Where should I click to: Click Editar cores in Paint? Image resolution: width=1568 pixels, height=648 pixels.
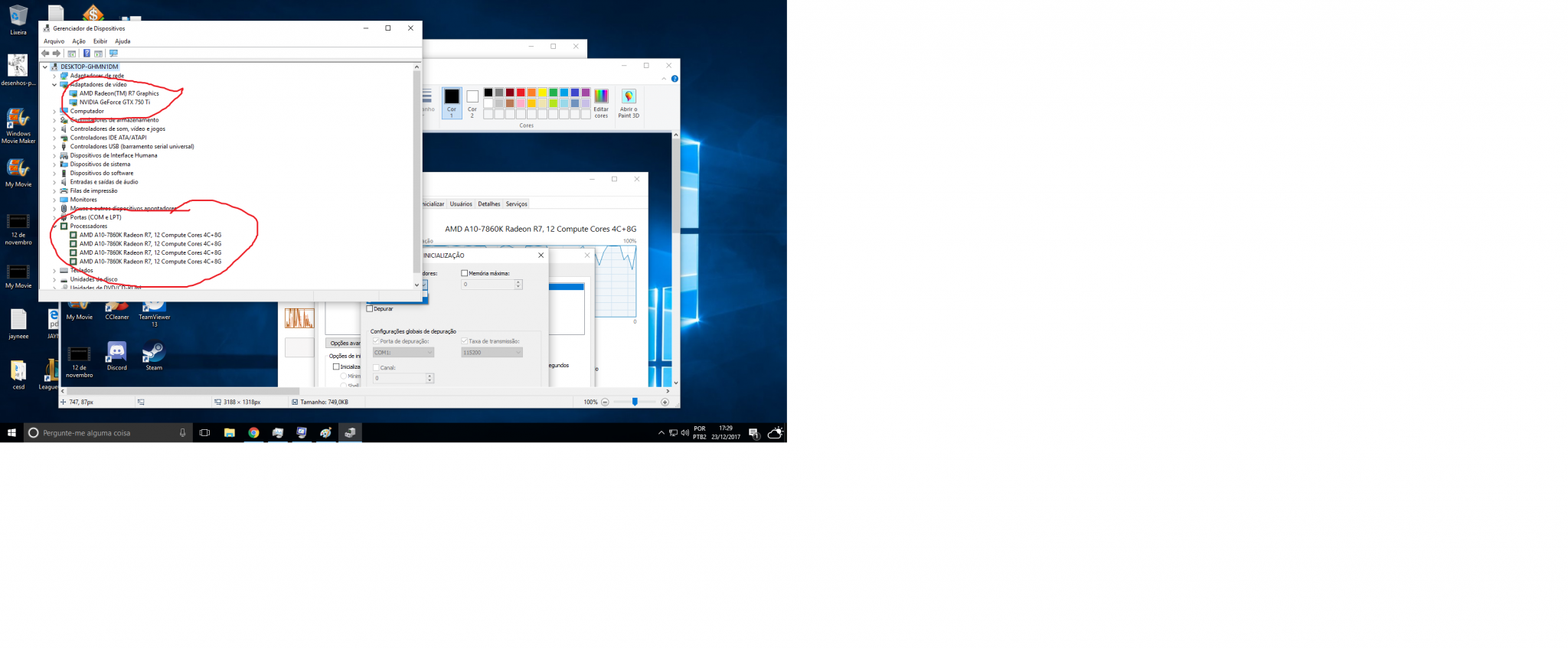click(601, 103)
